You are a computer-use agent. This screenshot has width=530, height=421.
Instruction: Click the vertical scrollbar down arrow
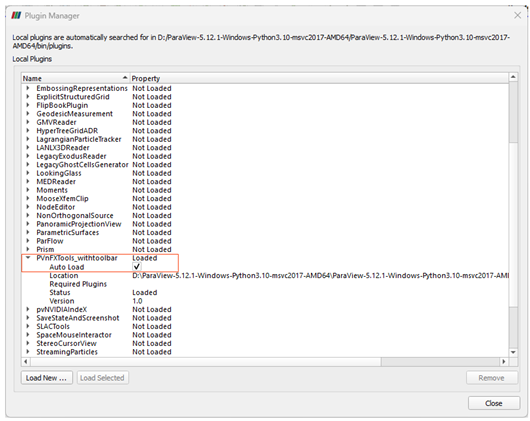pyautogui.click(x=513, y=352)
